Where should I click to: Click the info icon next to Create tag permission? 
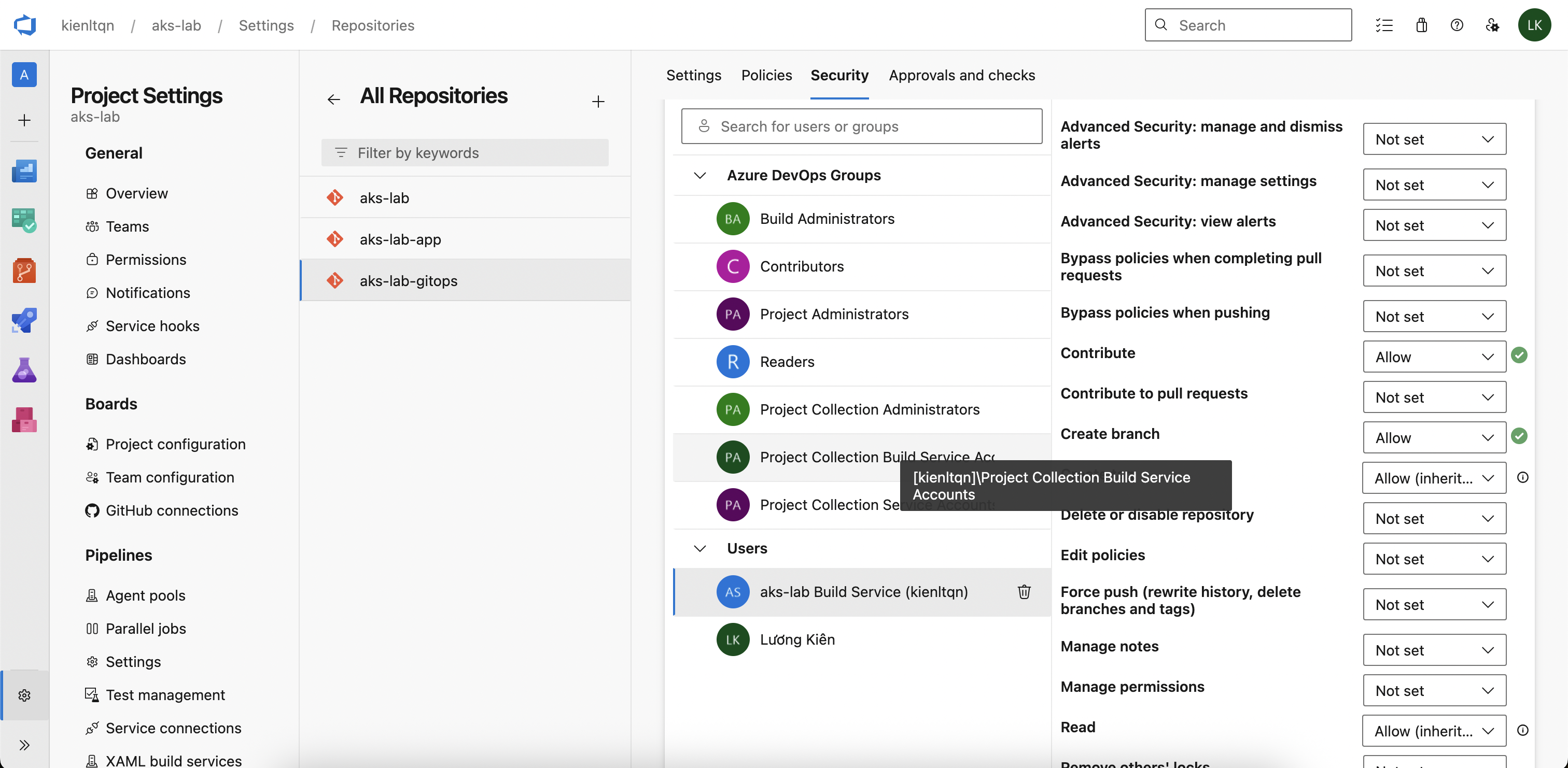point(1522,477)
